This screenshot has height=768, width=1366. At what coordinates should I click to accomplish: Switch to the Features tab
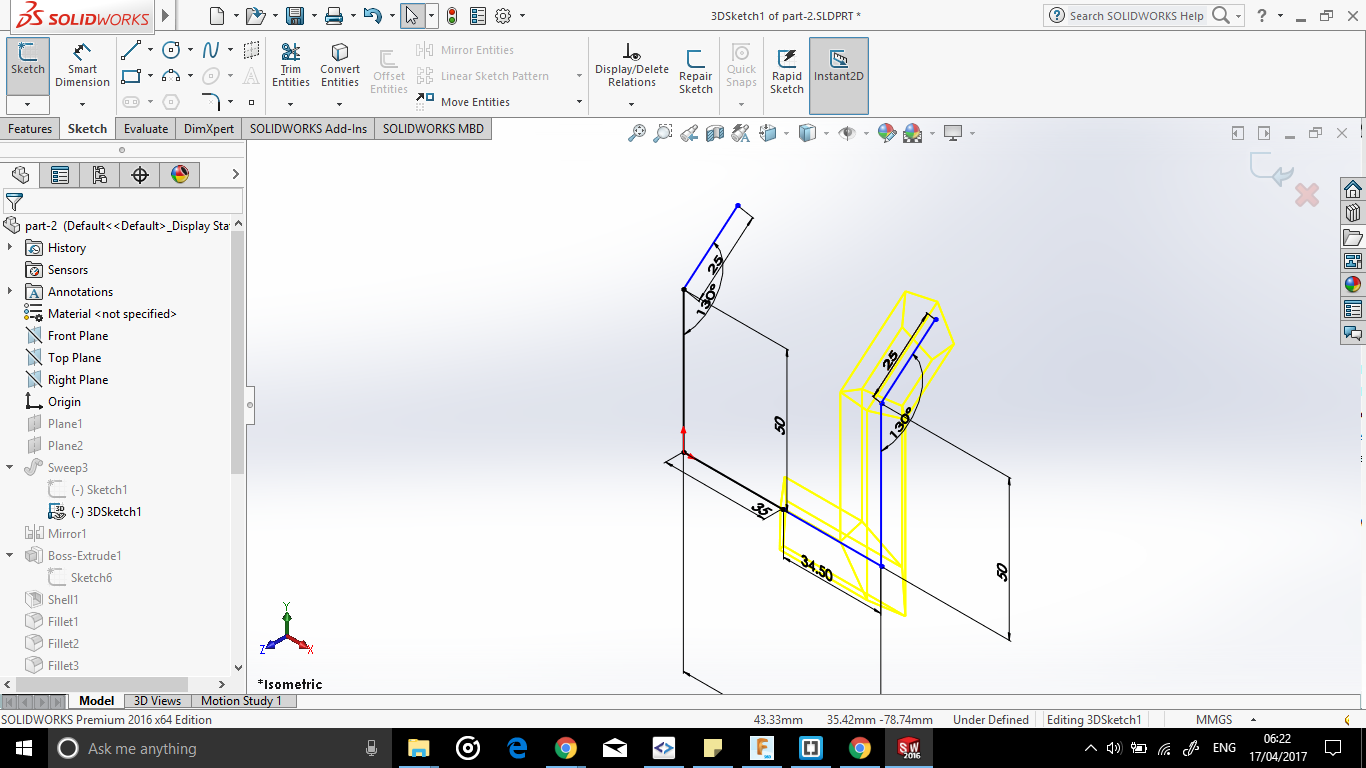pos(30,129)
